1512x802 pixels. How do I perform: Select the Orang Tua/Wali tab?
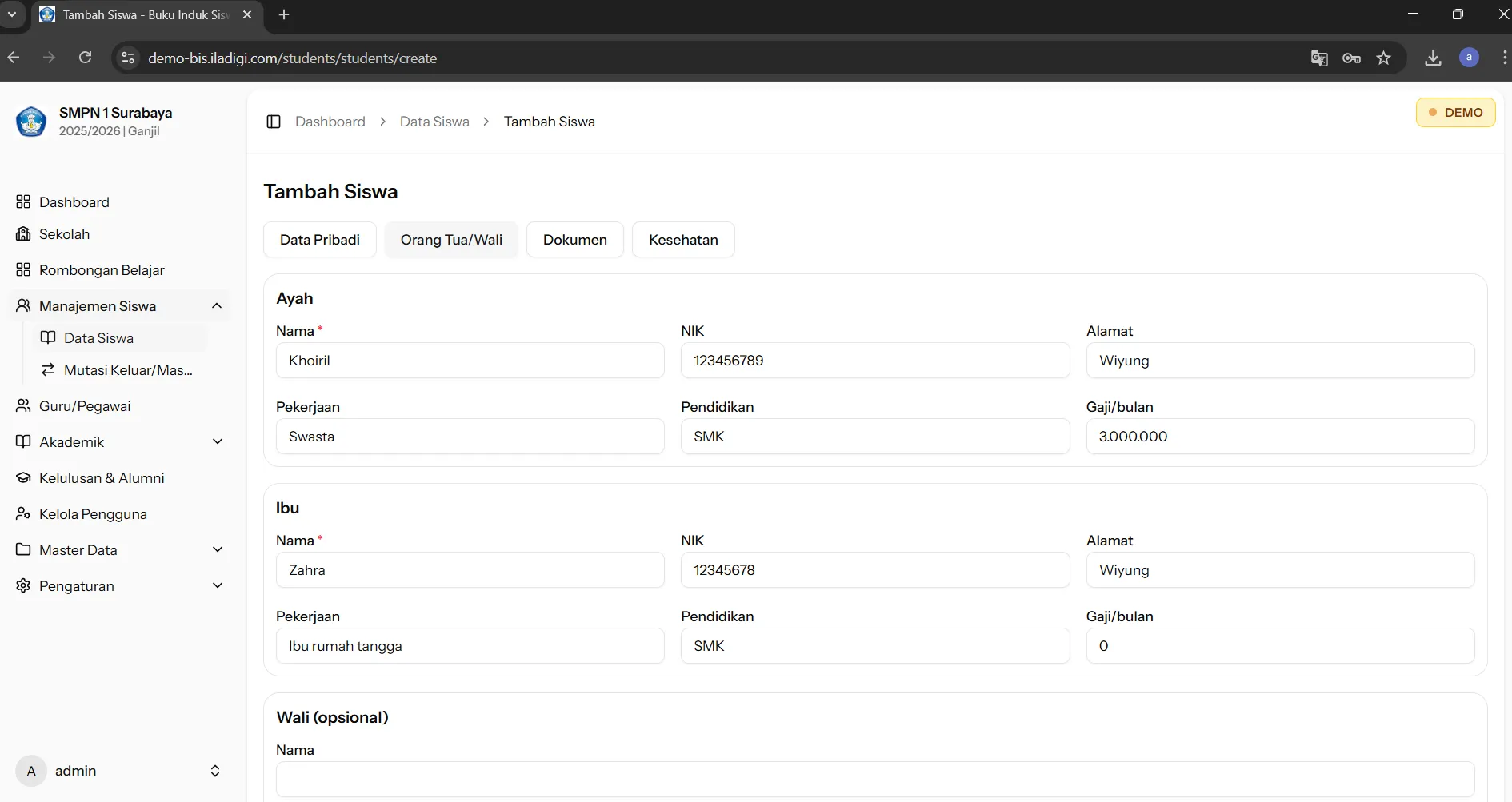tap(451, 240)
